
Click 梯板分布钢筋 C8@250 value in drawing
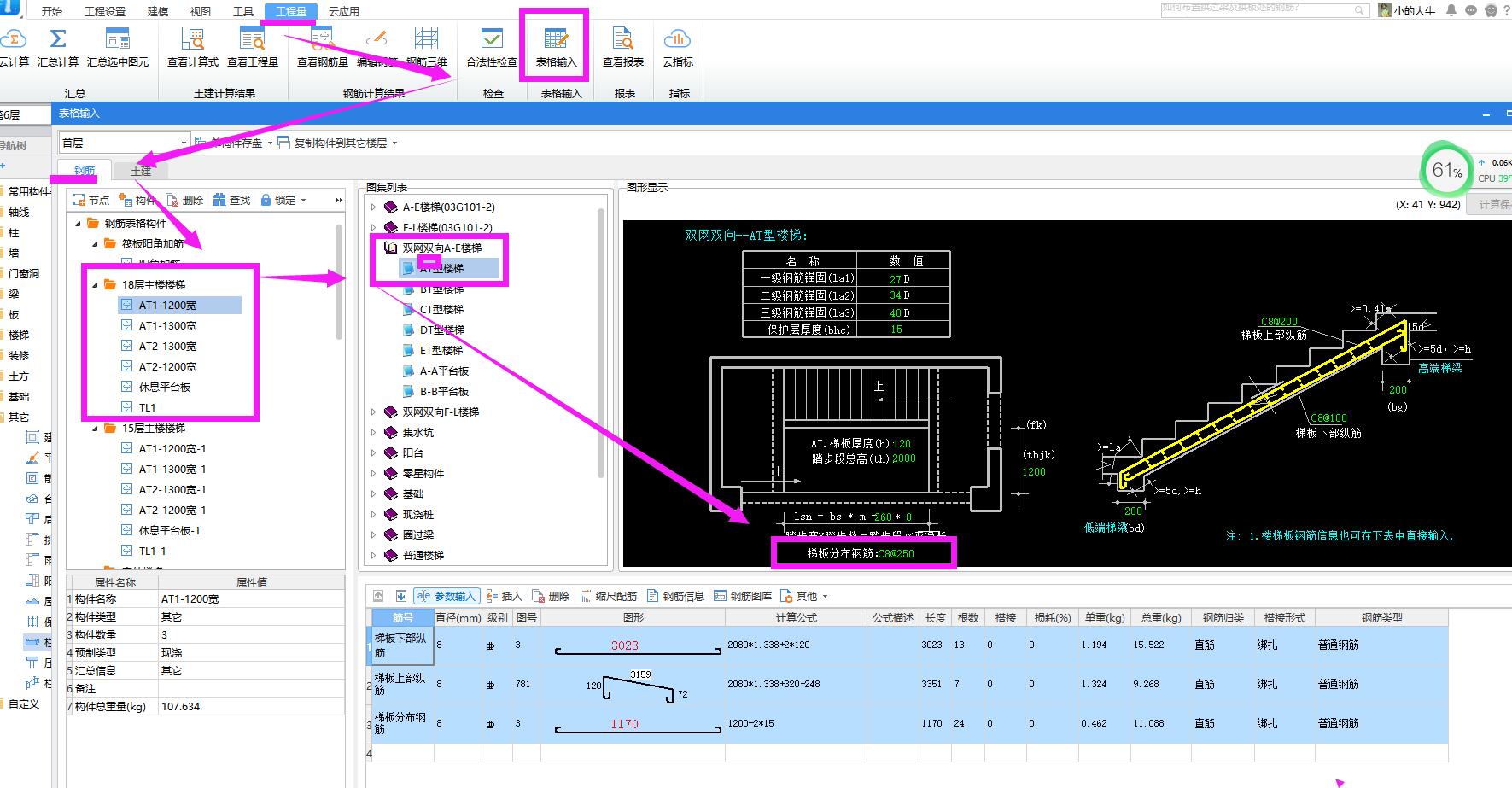pyautogui.click(x=896, y=553)
